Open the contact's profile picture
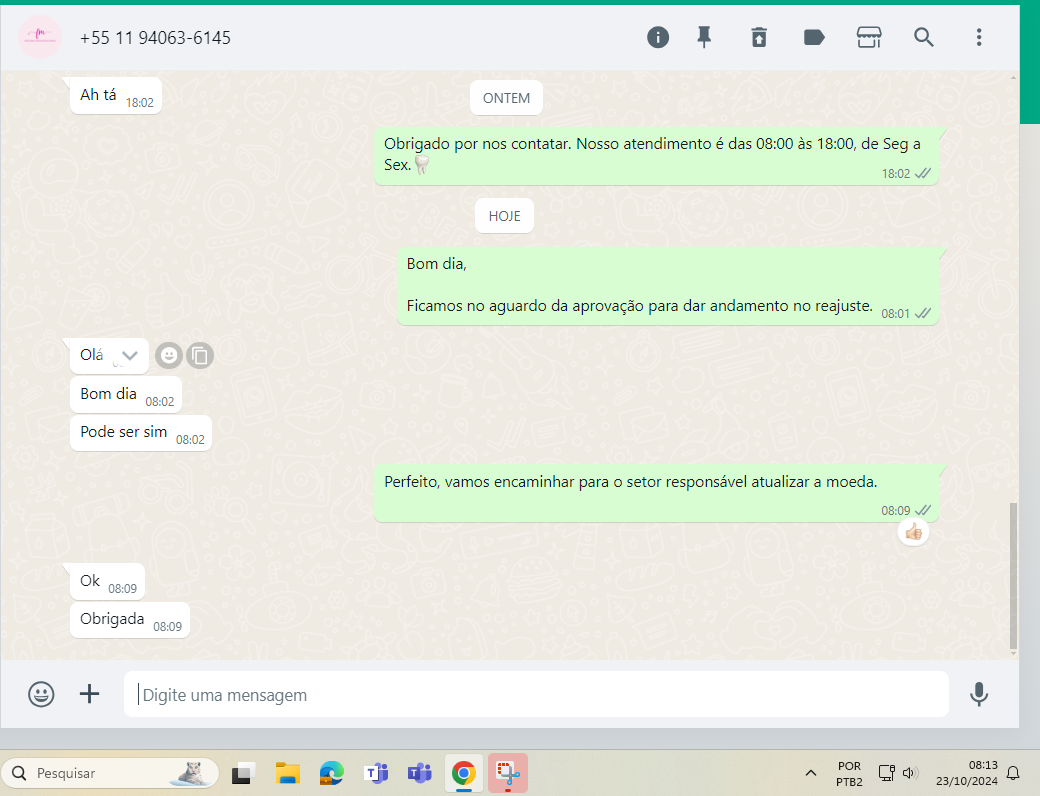 click(x=40, y=37)
